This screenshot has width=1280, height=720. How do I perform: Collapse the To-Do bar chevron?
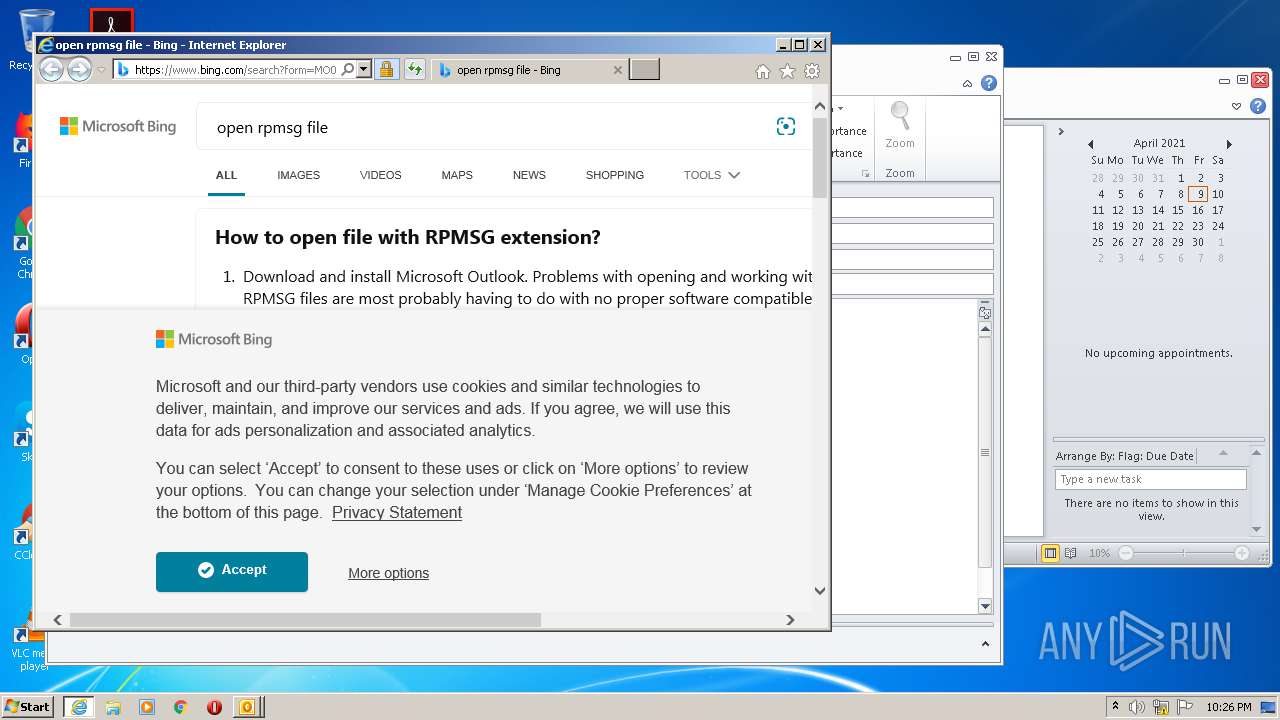coord(1061,131)
